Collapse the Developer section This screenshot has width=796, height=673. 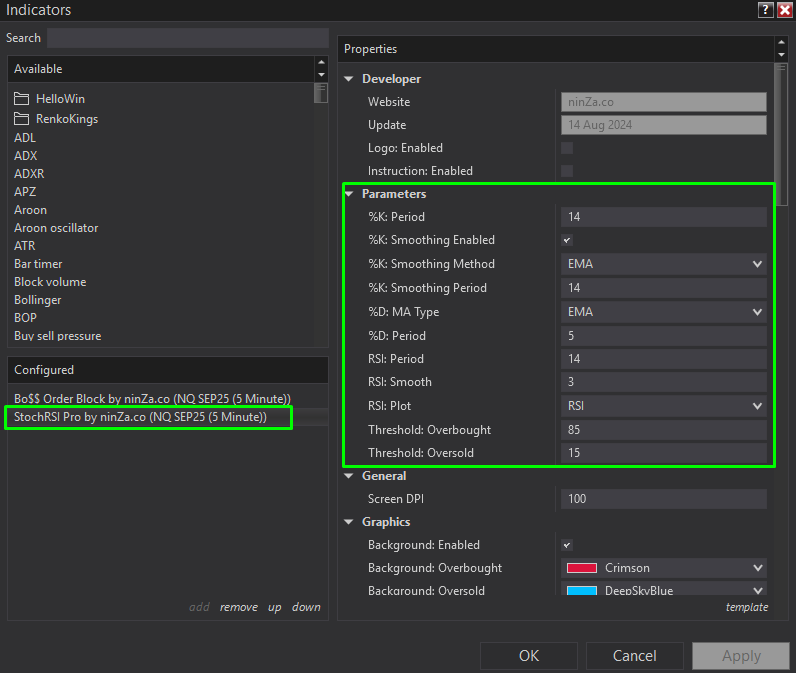(x=349, y=79)
